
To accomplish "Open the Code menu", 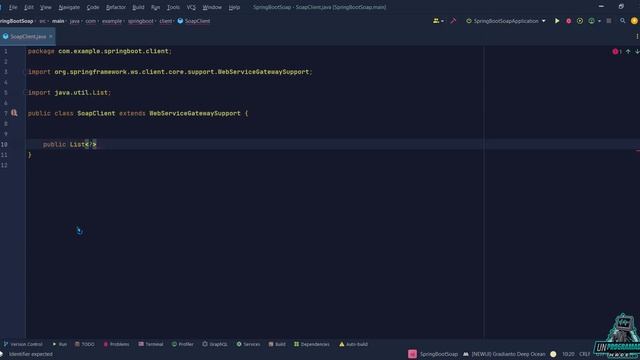I will click(93, 7).
